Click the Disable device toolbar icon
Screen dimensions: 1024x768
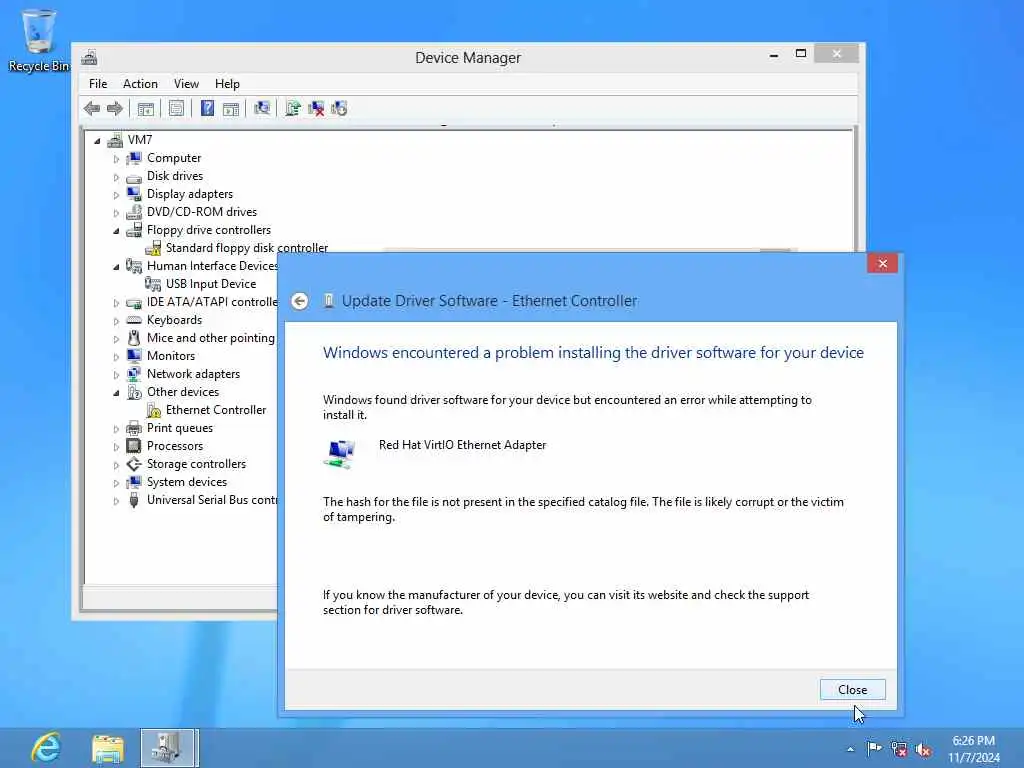click(x=339, y=108)
